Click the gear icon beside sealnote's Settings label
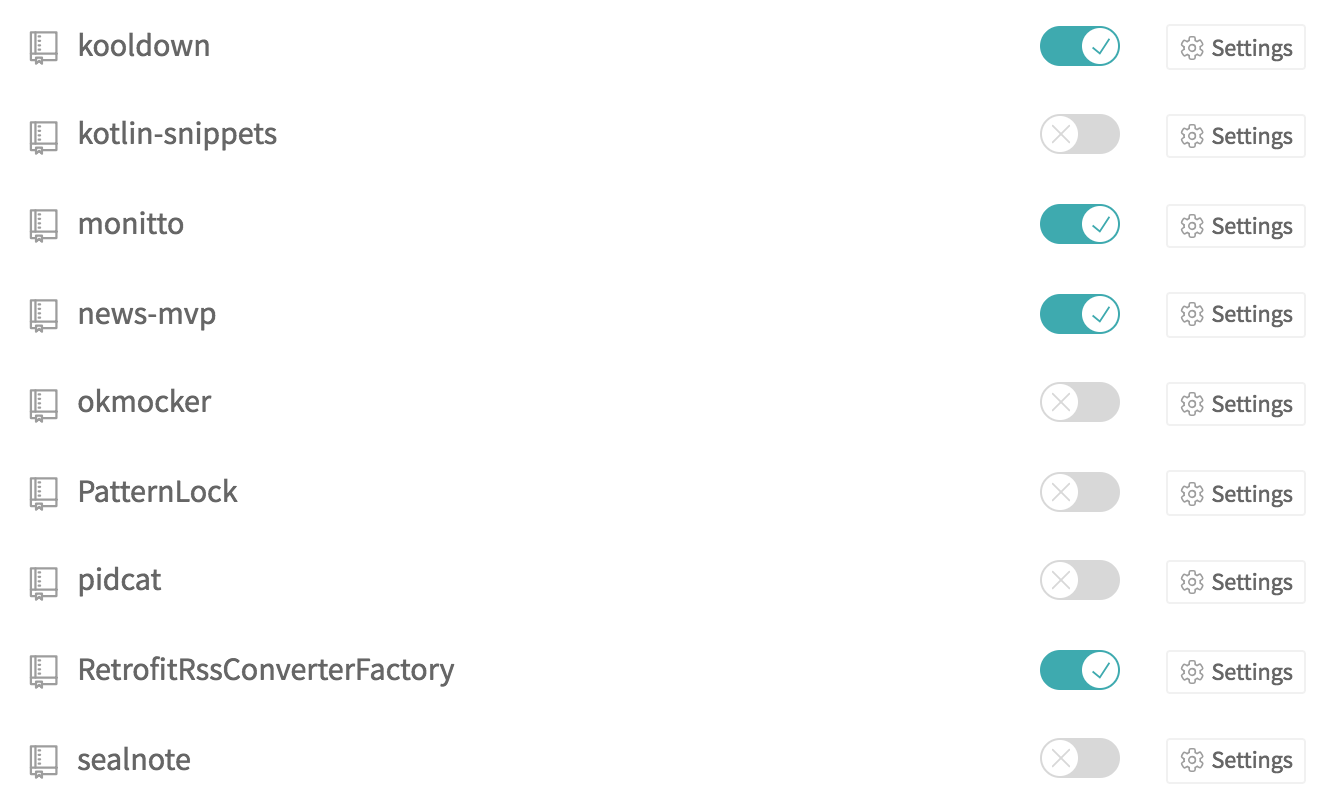 pos(1192,760)
